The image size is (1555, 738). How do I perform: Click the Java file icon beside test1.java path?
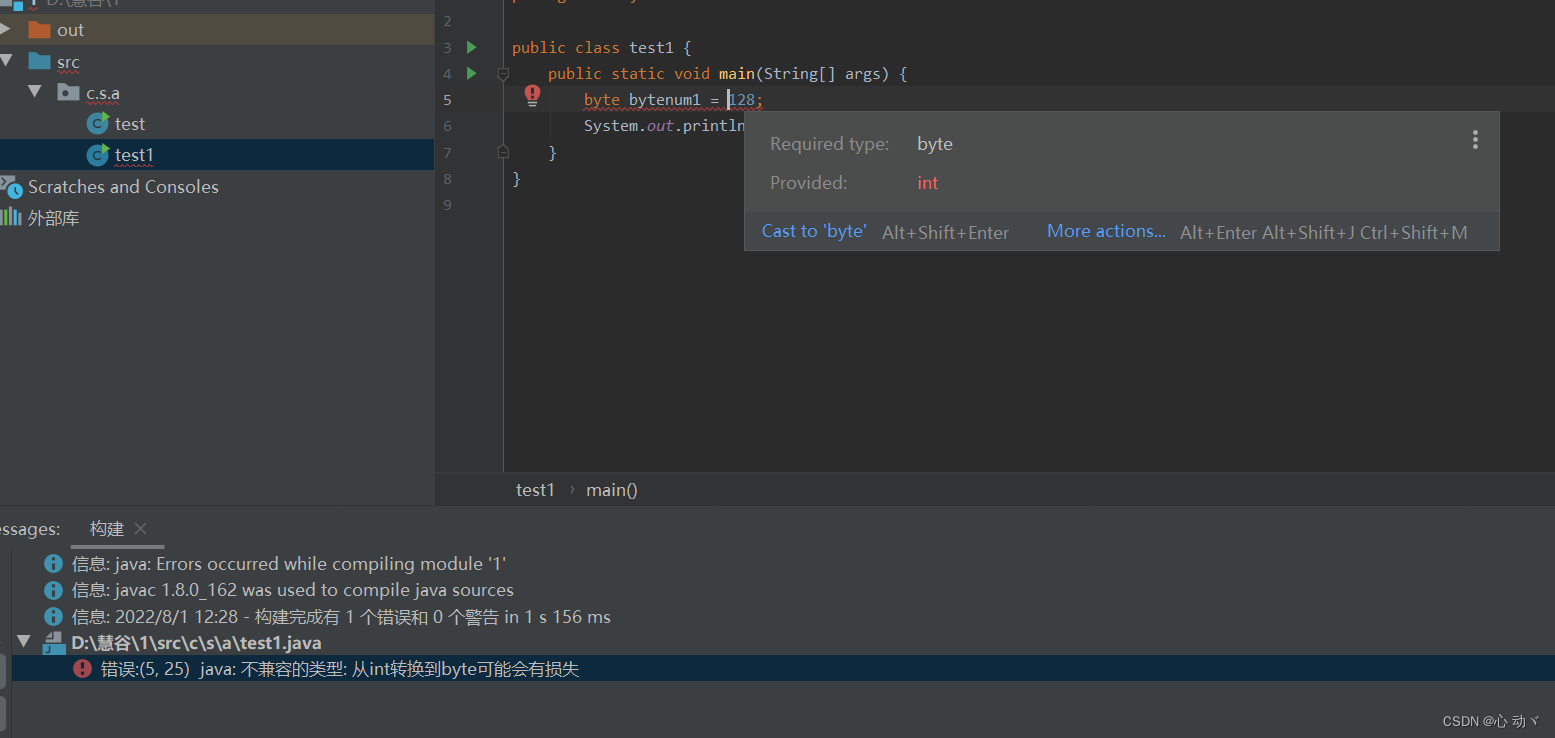pyautogui.click(x=53, y=643)
